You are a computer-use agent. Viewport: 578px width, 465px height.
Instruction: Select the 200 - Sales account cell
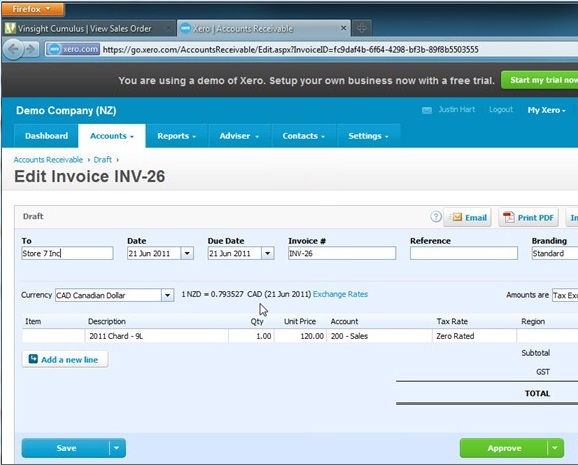pos(379,336)
